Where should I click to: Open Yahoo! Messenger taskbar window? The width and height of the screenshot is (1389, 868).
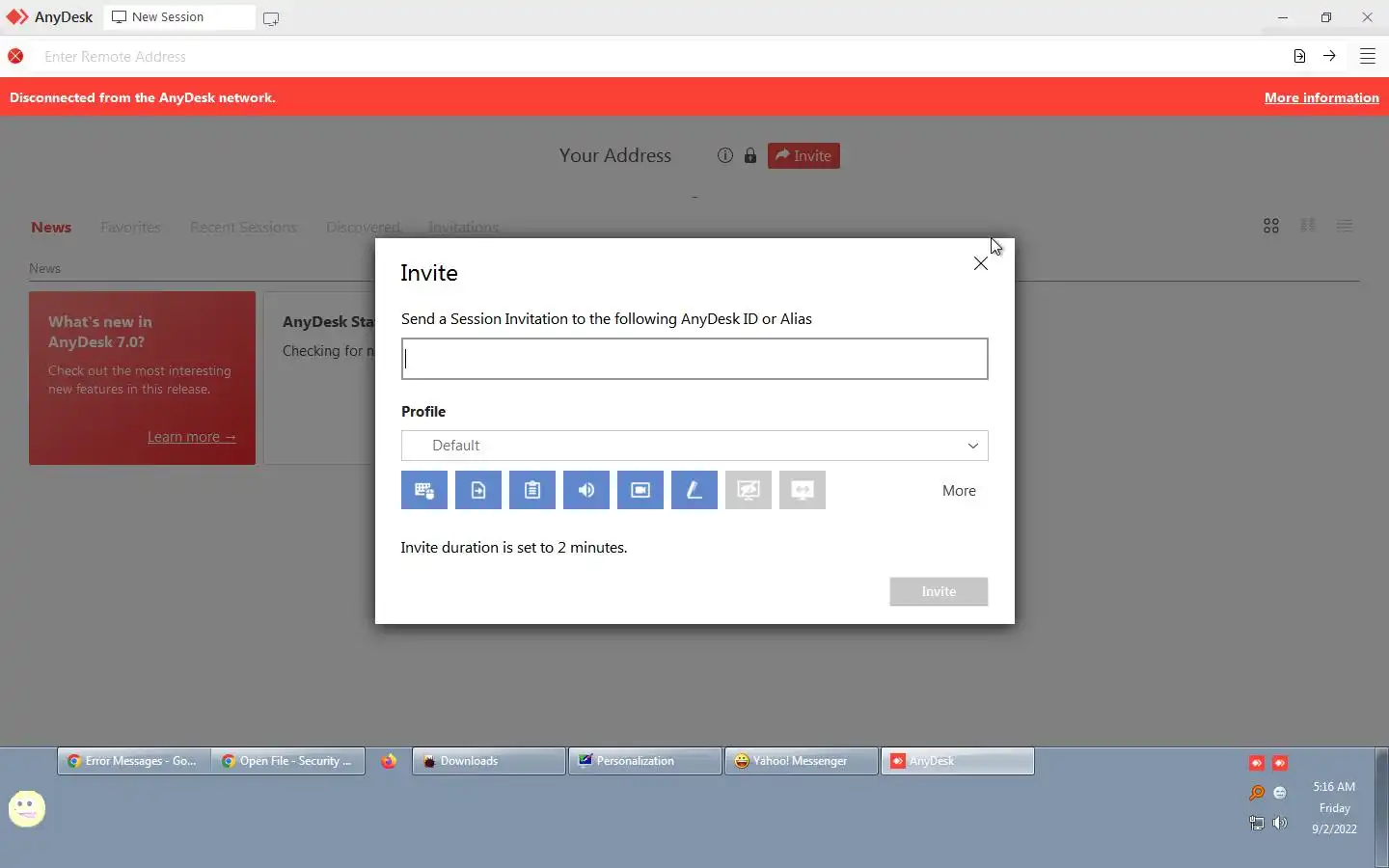pyautogui.click(x=802, y=761)
